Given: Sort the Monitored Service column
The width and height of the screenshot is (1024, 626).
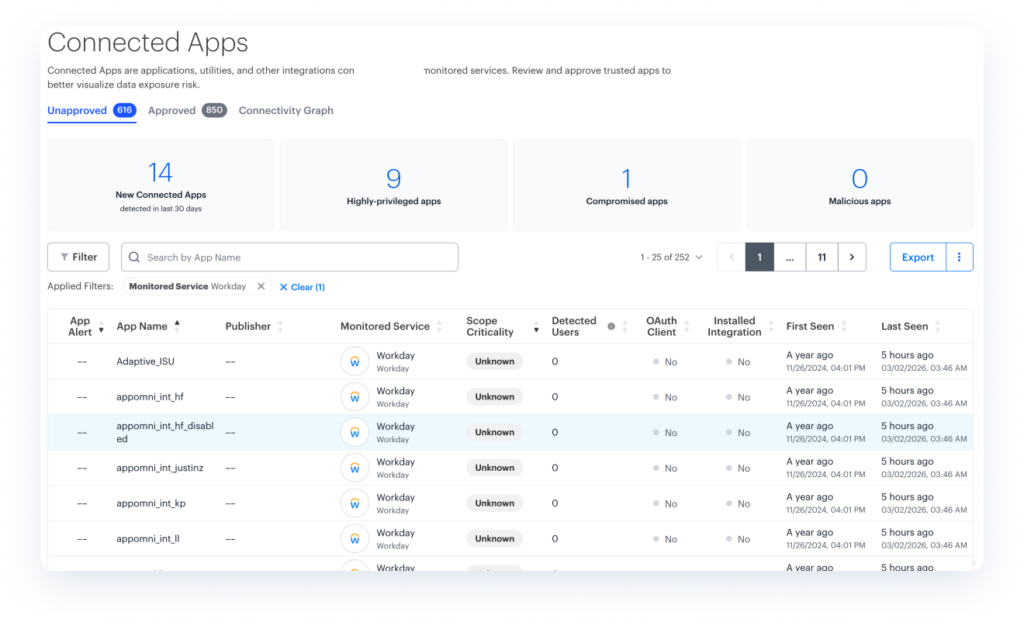Looking at the screenshot, I should point(440,327).
